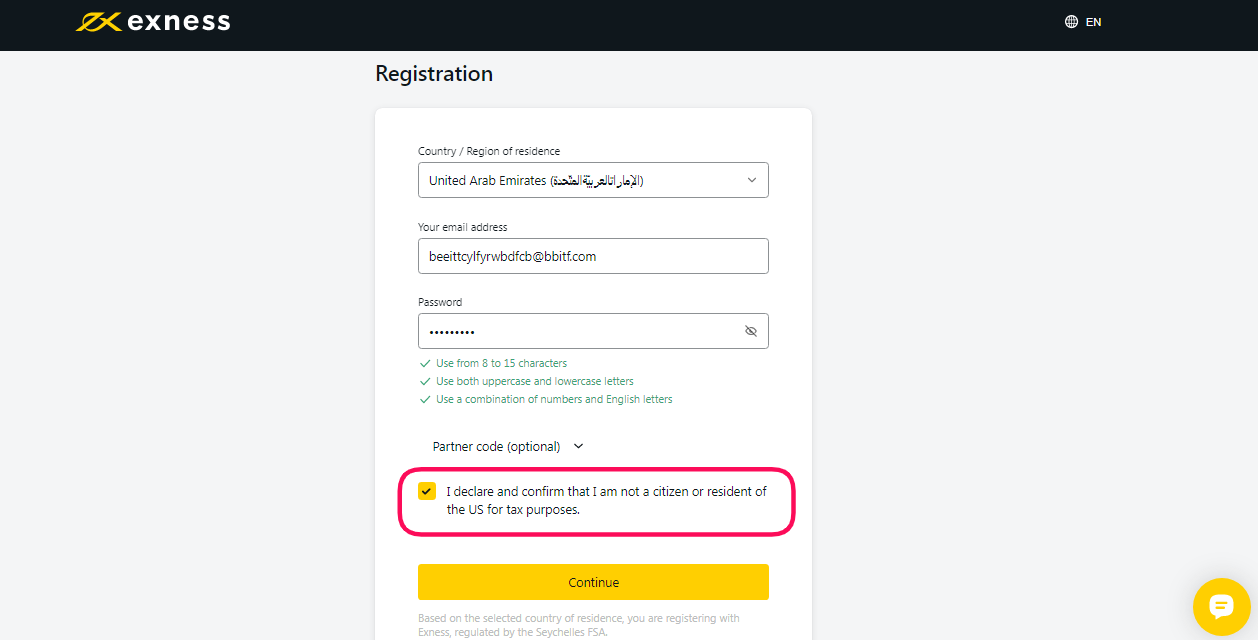The height and width of the screenshot is (640, 1258).
Task: Click the Registration page heading
Action: (434, 74)
